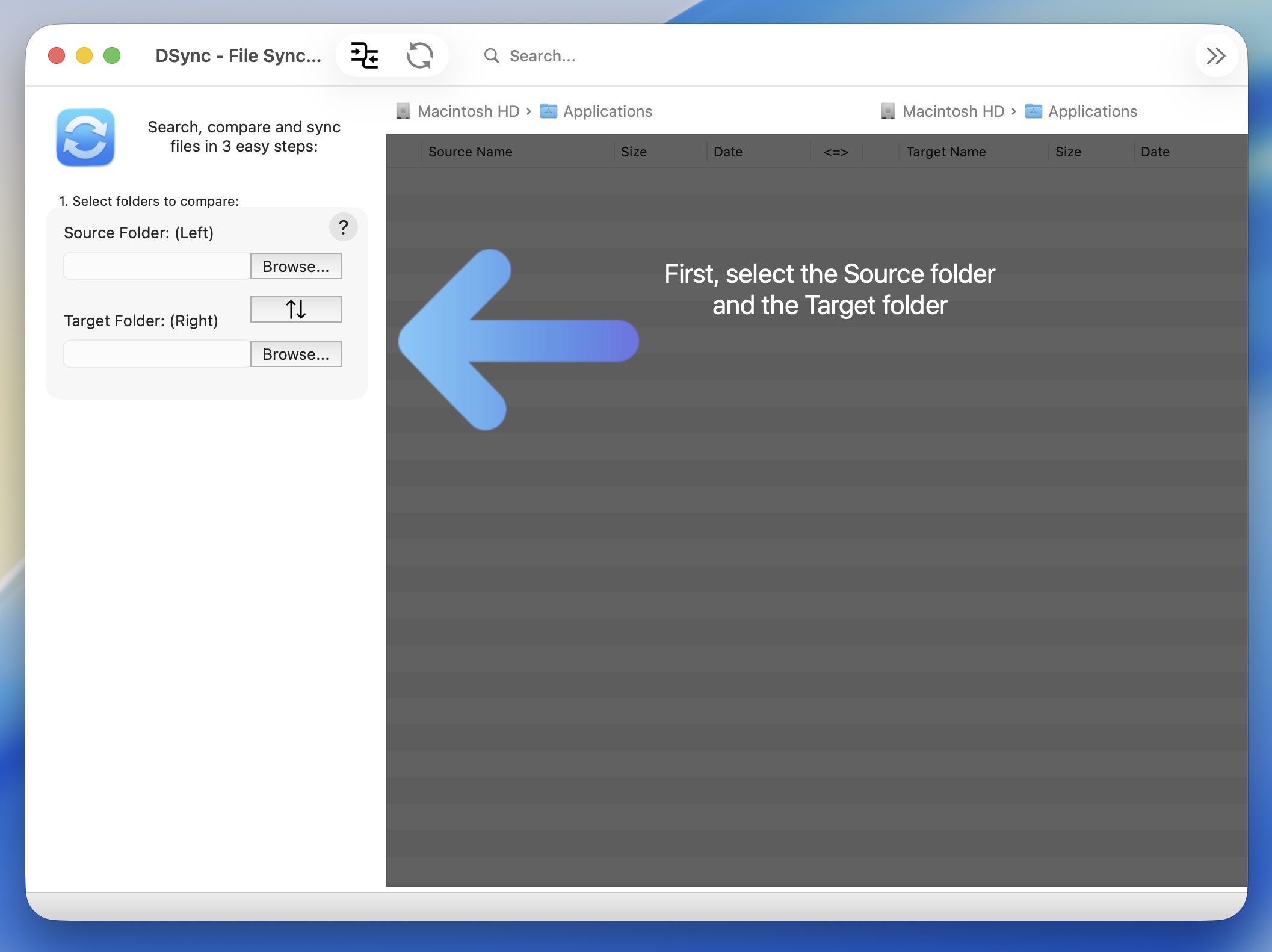This screenshot has height=952, width=1272.
Task: Click source-side Macintosh HD breadcrumb
Action: [468, 111]
